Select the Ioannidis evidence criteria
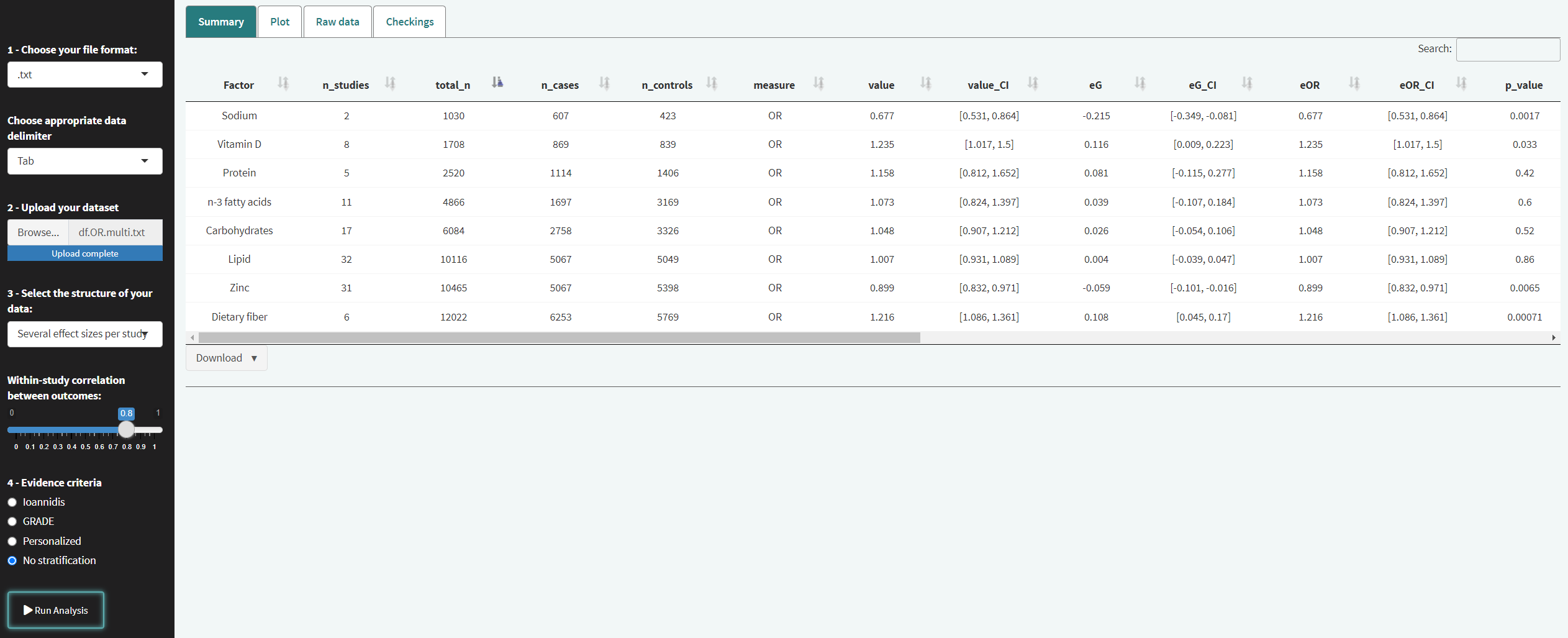This screenshot has width=1568, height=638. coord(12,503)
